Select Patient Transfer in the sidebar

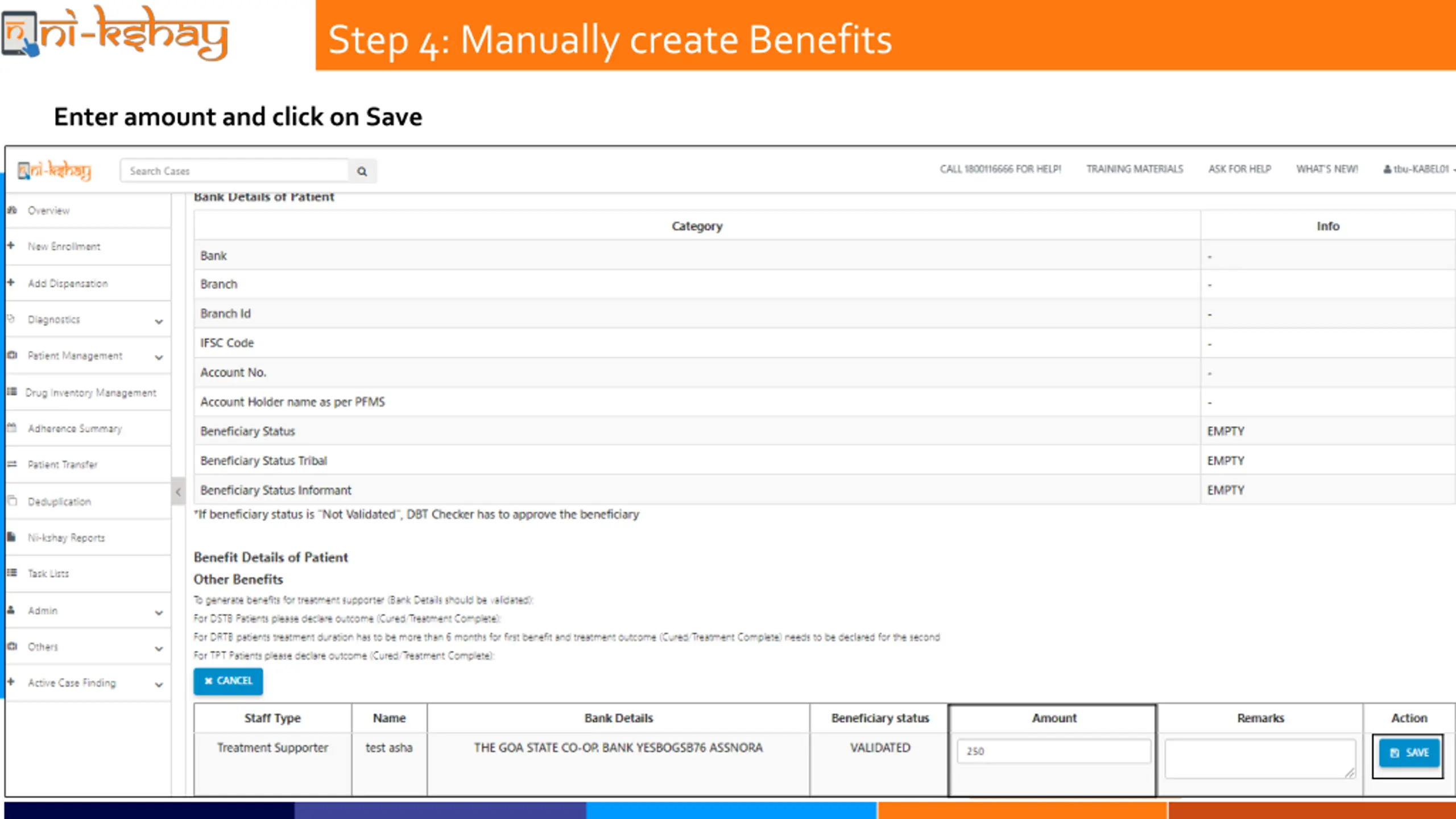pos(63,465)
